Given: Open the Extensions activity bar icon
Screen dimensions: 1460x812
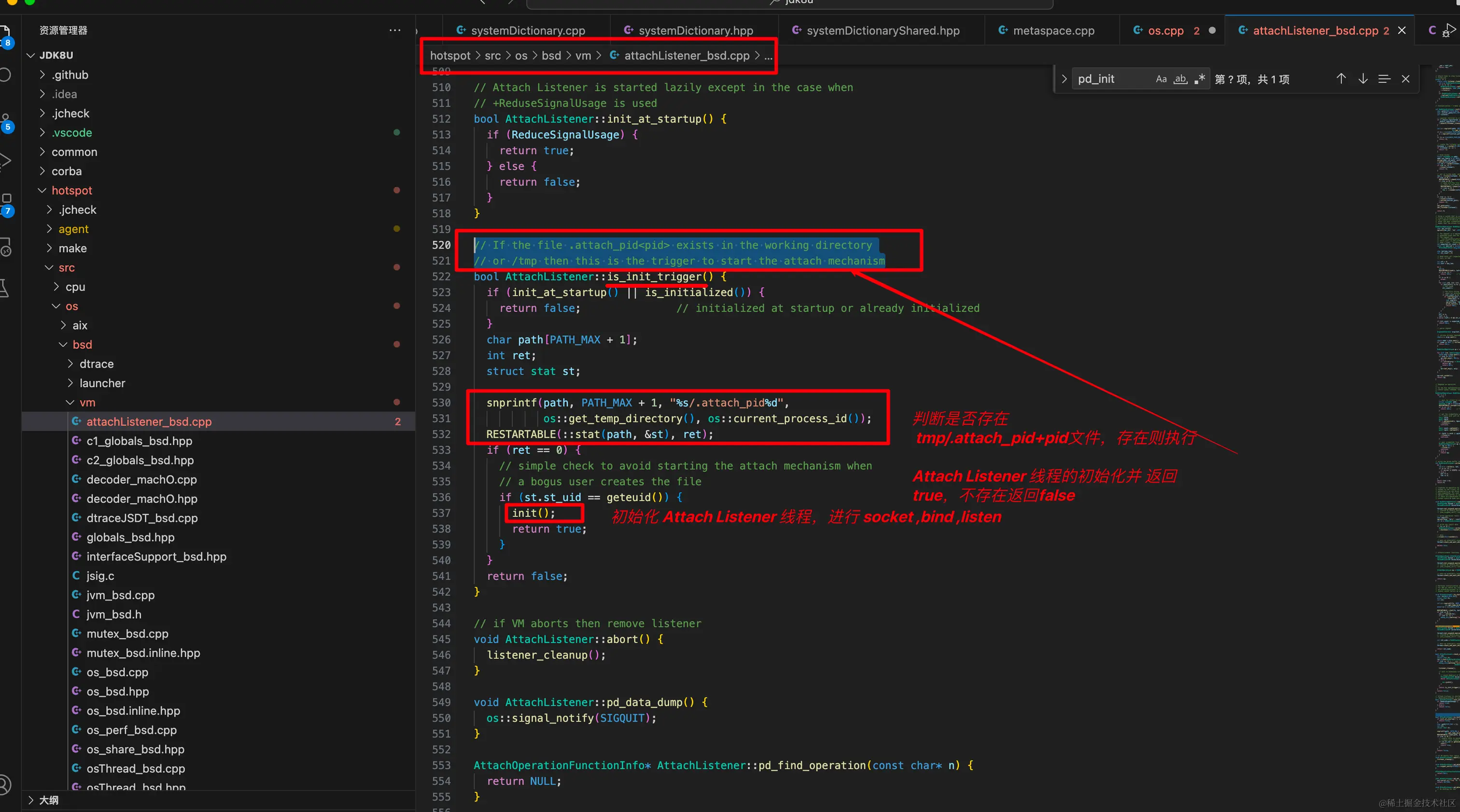Looking at the screenshot, I should pos(6,203).
